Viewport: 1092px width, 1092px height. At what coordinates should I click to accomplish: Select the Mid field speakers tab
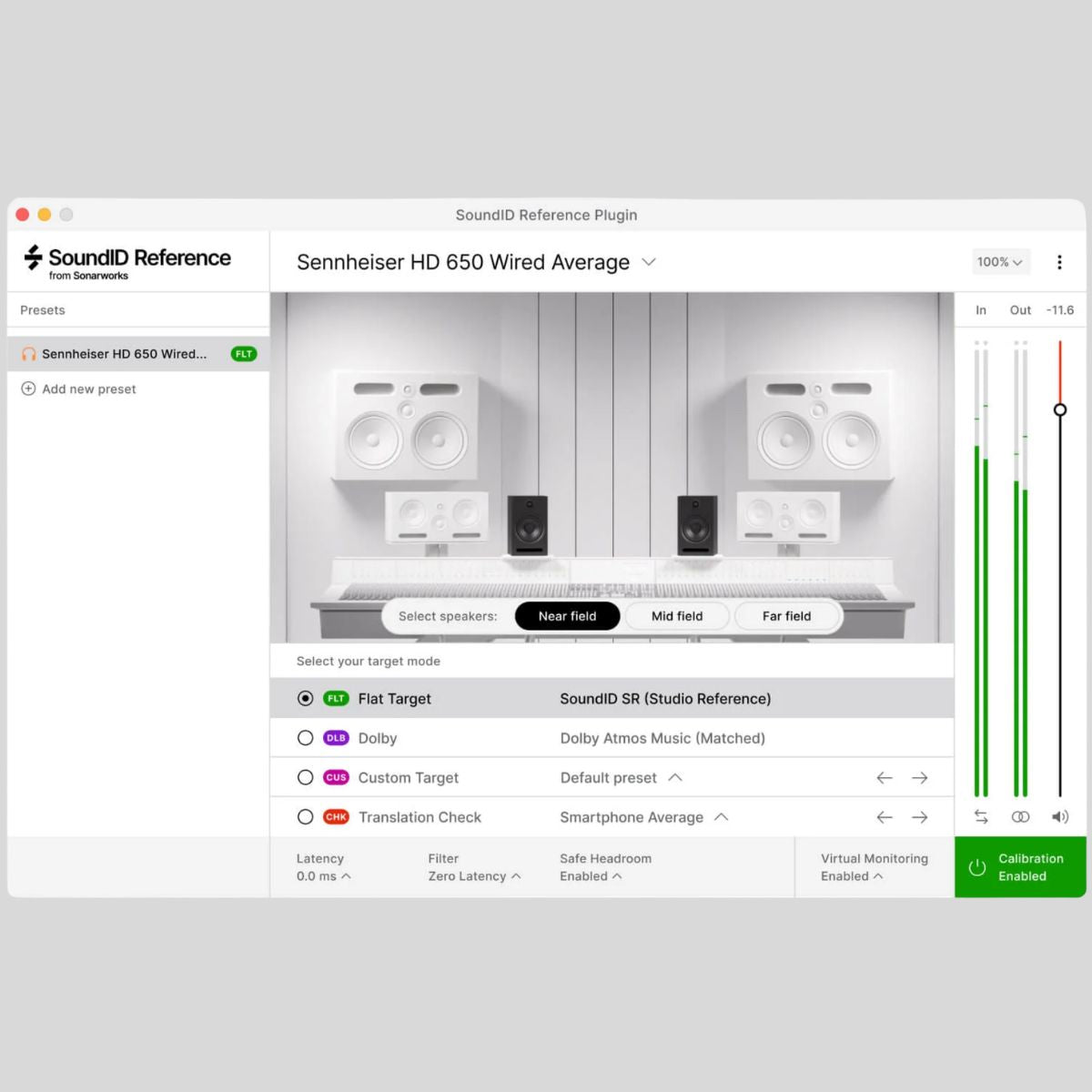pos(677,616)
